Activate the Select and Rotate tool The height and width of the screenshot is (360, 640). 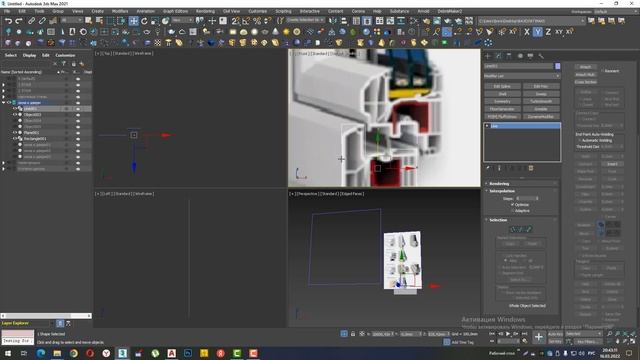144,21
